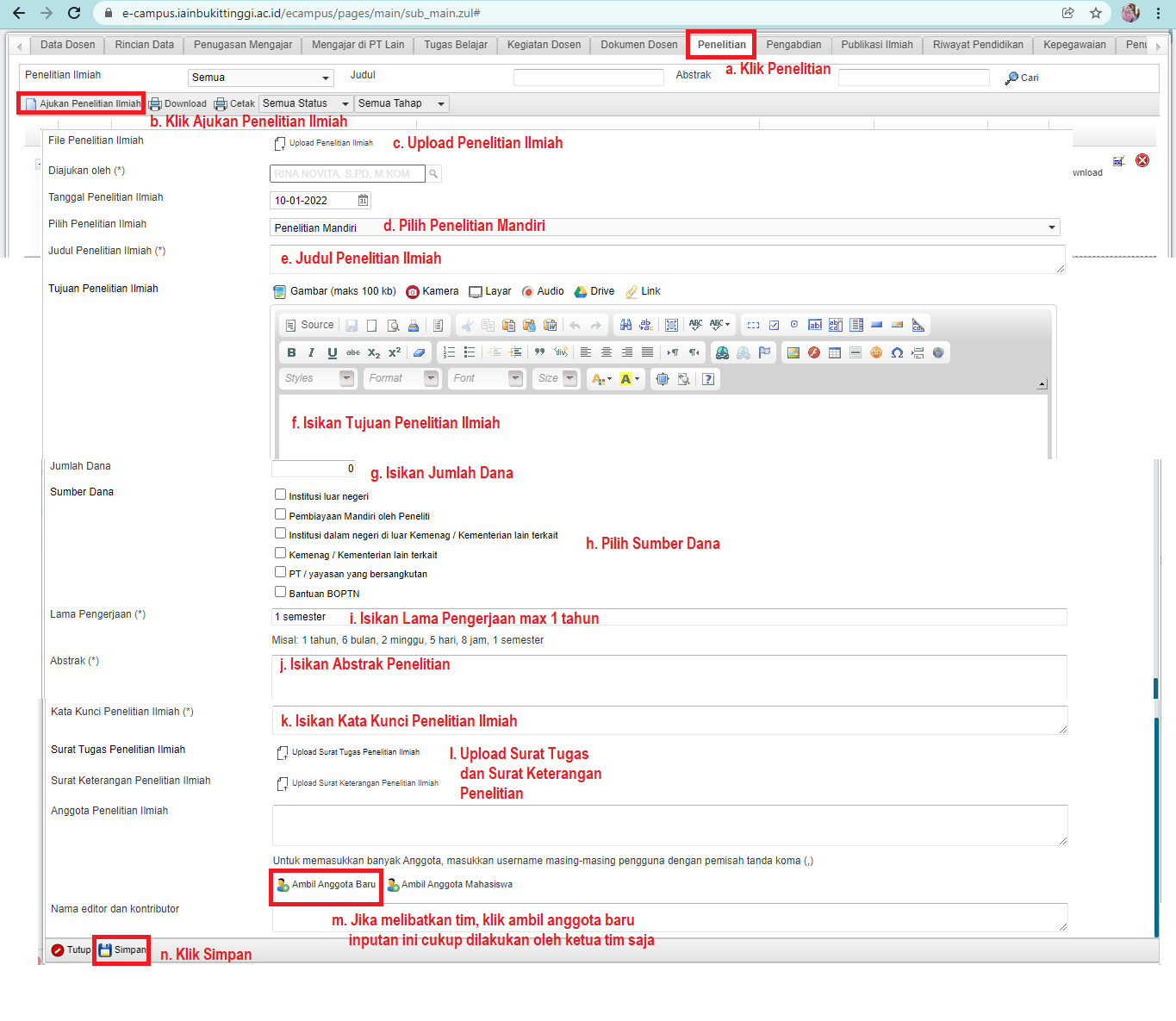Click the italic formatting icon
The height and width of the screenshot is (1021, 1176).
point(311,352)
